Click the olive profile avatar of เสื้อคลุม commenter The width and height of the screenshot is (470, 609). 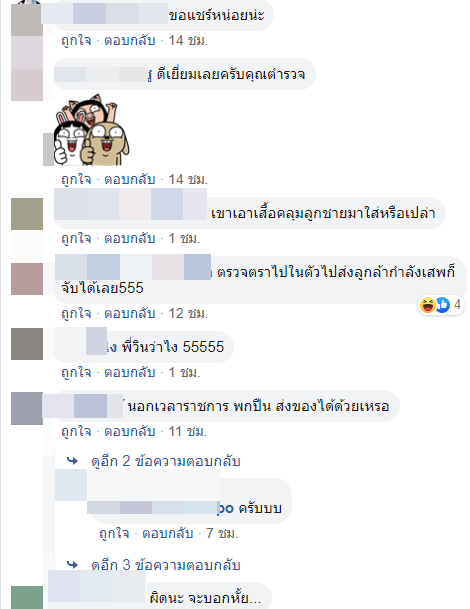click(27, 214)
